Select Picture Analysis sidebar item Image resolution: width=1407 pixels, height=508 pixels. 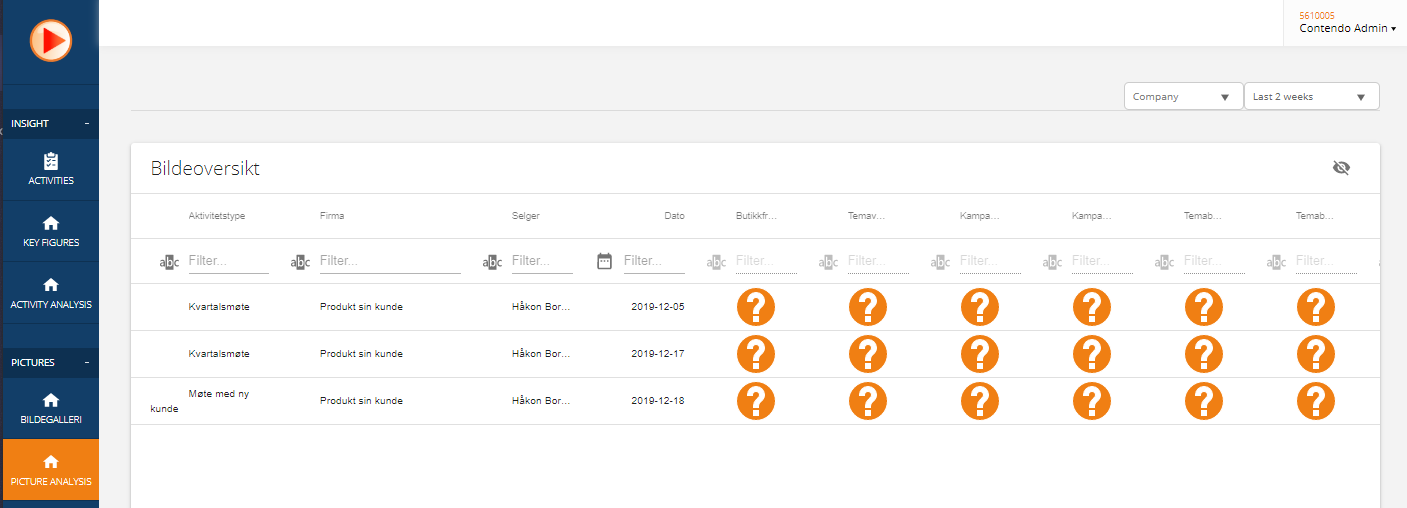coord(51,470)
